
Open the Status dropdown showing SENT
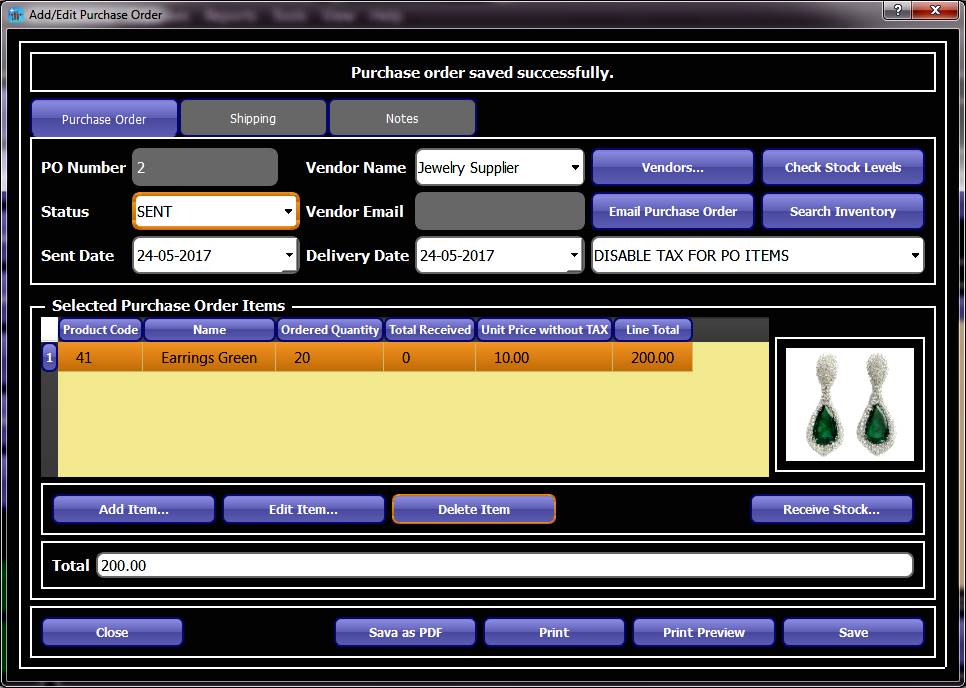[x=290, y=211]
